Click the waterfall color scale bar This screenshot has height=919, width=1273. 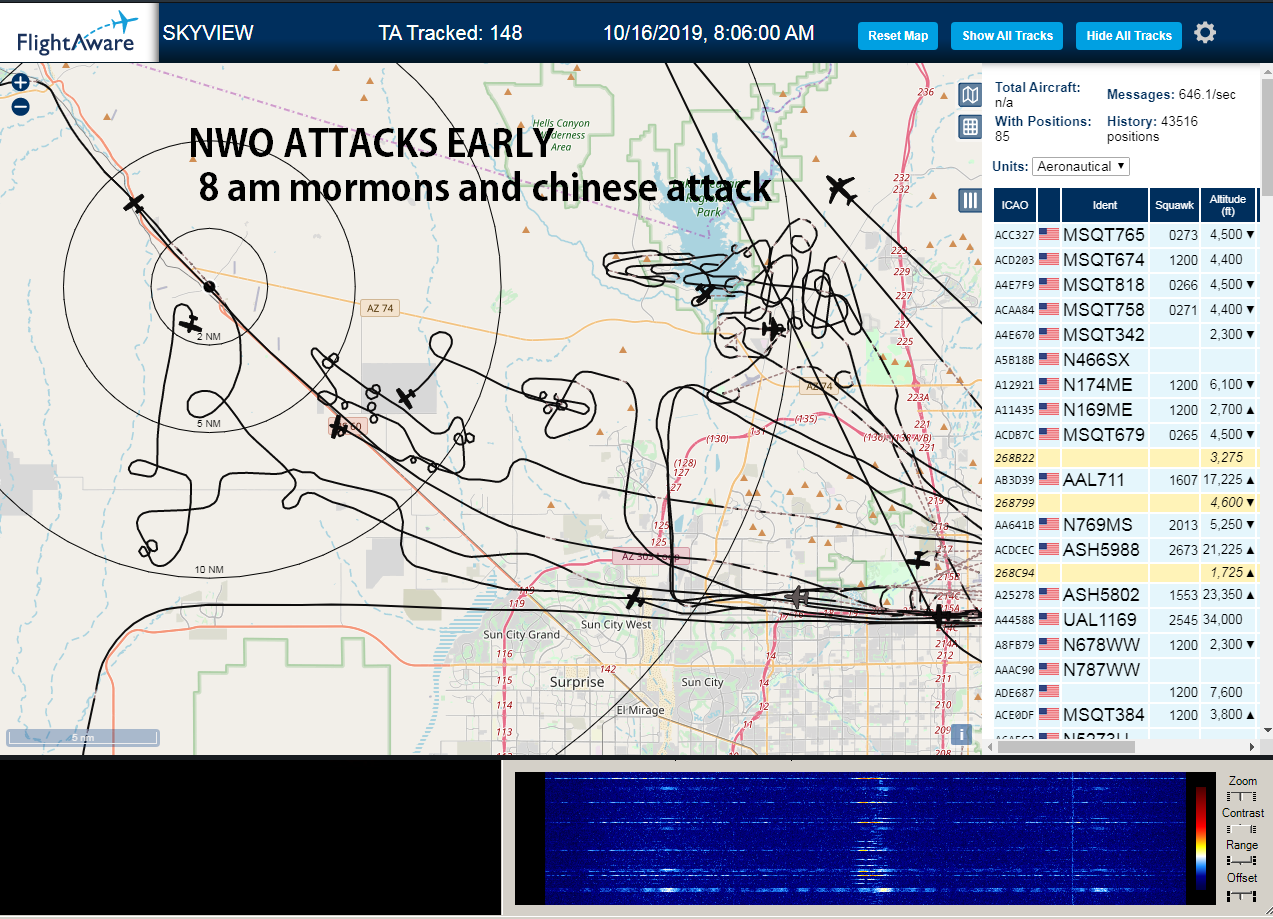click(x=1201, y=838)
